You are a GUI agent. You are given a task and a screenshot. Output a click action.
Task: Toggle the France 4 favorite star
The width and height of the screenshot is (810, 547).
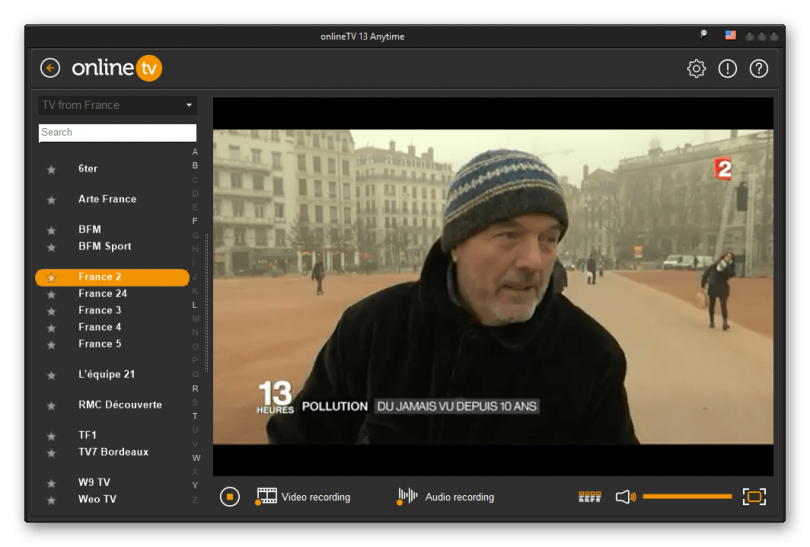pos(51,328)
